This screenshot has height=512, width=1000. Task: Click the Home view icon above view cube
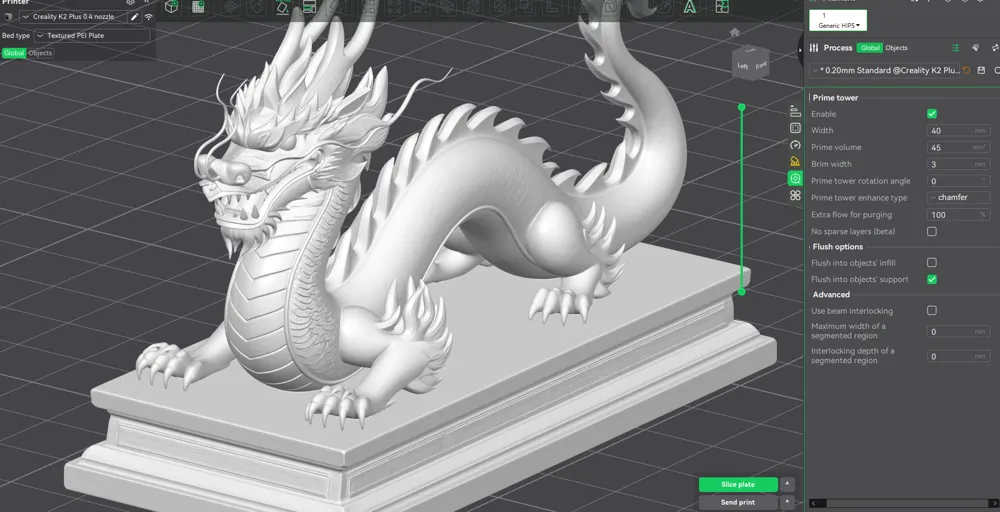pyautogui.click(x=735, y=32)
